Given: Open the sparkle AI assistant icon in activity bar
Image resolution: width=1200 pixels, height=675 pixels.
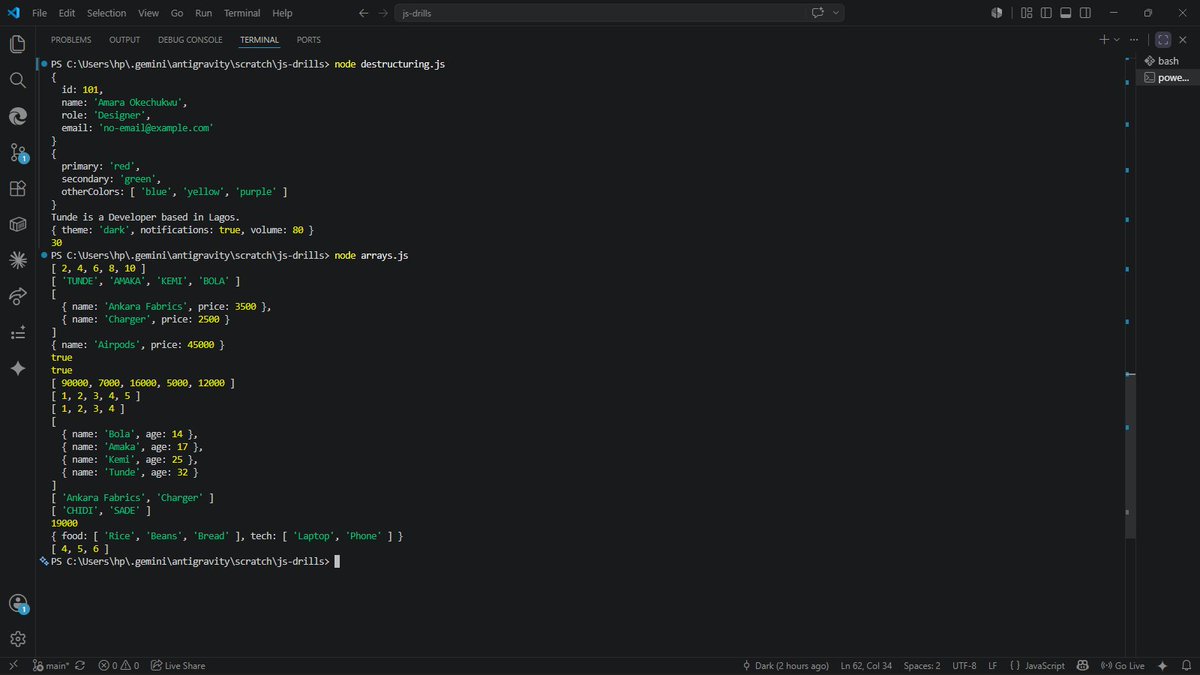Looking at the screenshot, I should coord(17,368).
